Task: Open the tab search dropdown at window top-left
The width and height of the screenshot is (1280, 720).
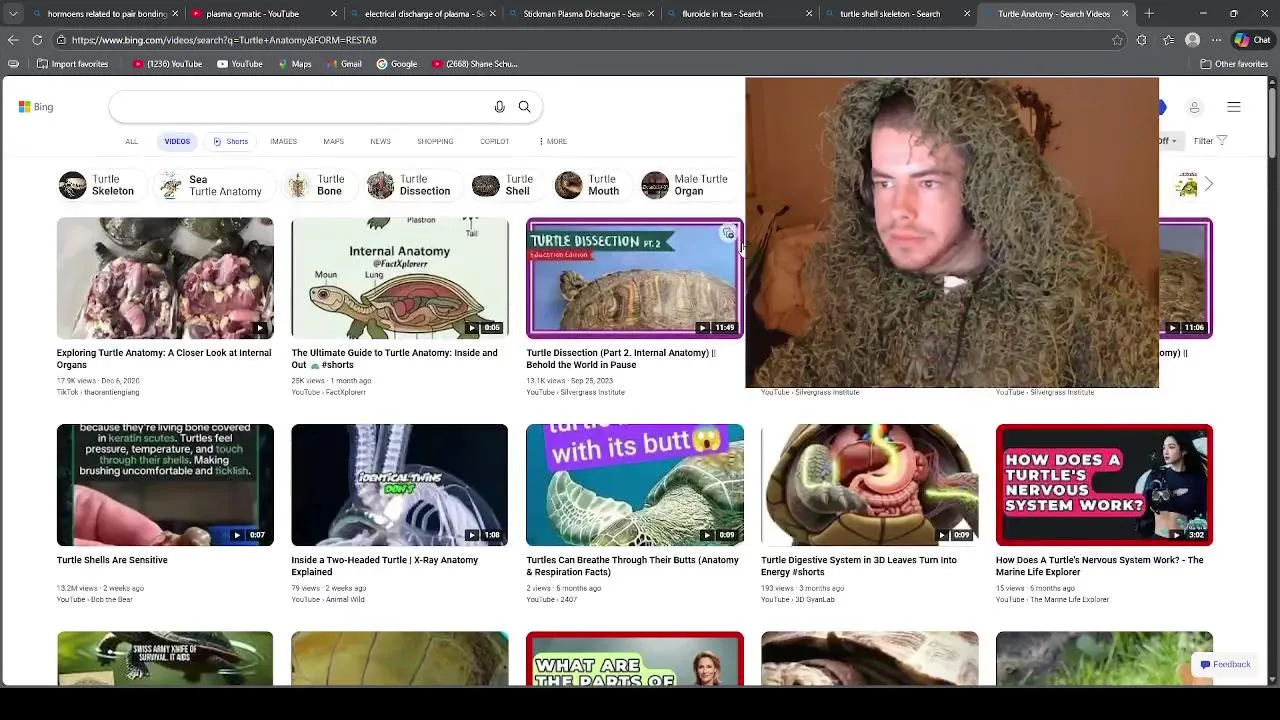Action: (x=12, y=14)
